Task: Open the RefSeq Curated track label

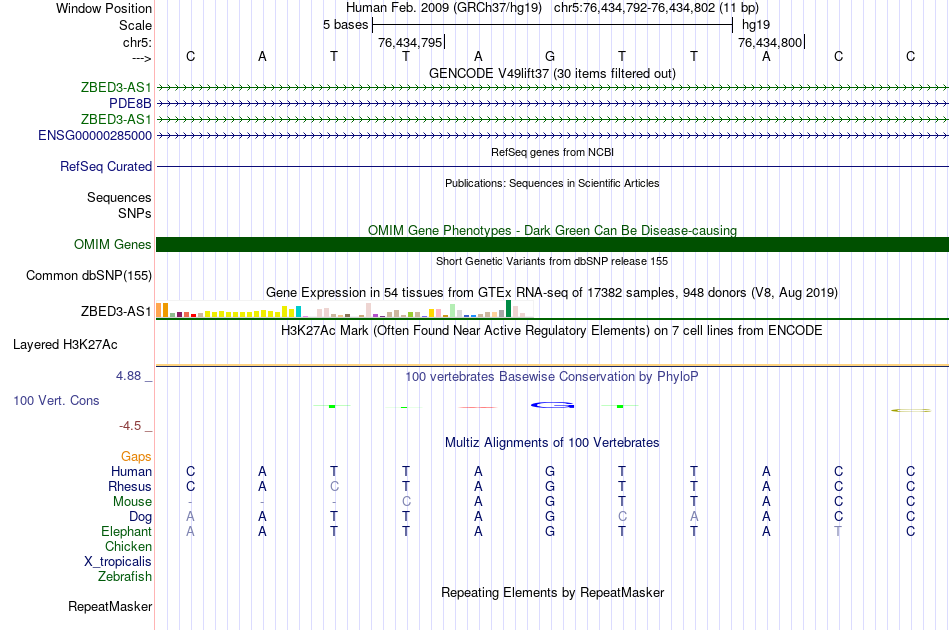Action: pyautogui.click(x=106, y=167)
